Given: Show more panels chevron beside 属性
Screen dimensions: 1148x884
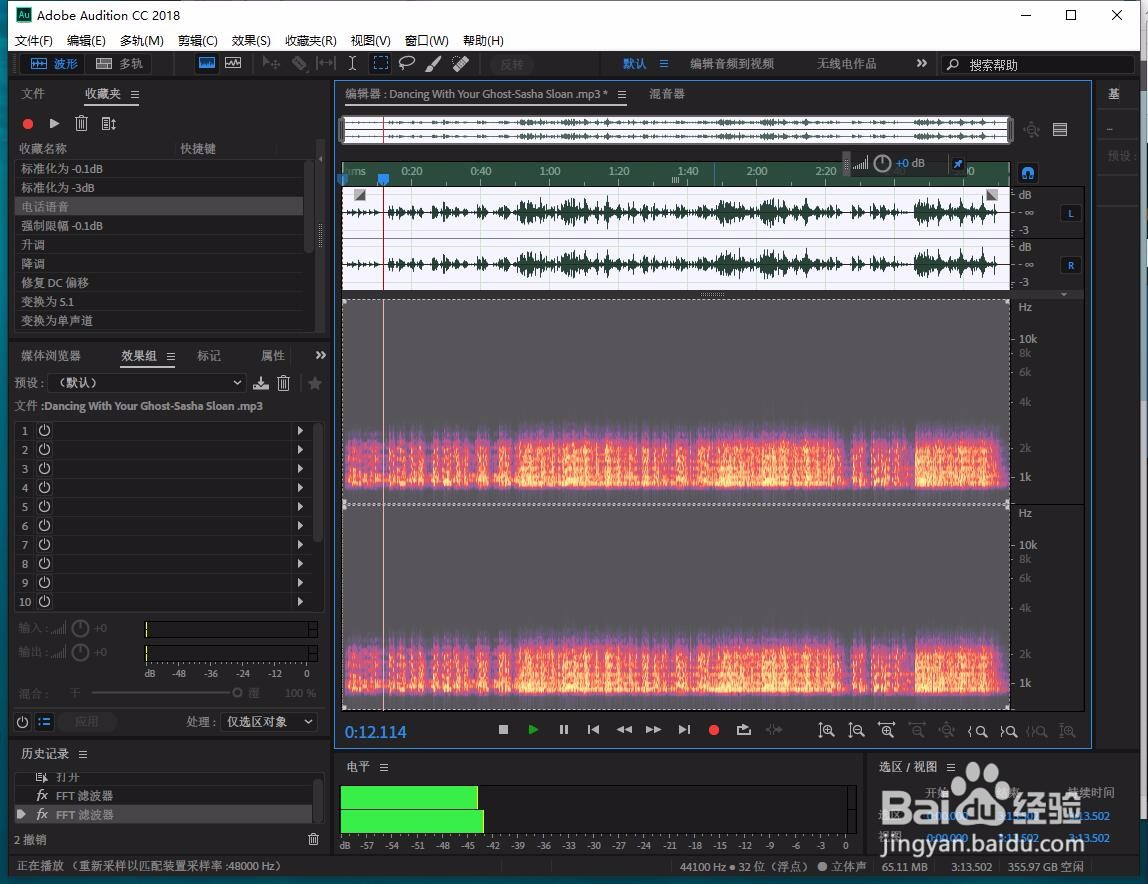Looking at the screenshot, I should (320, 355).
